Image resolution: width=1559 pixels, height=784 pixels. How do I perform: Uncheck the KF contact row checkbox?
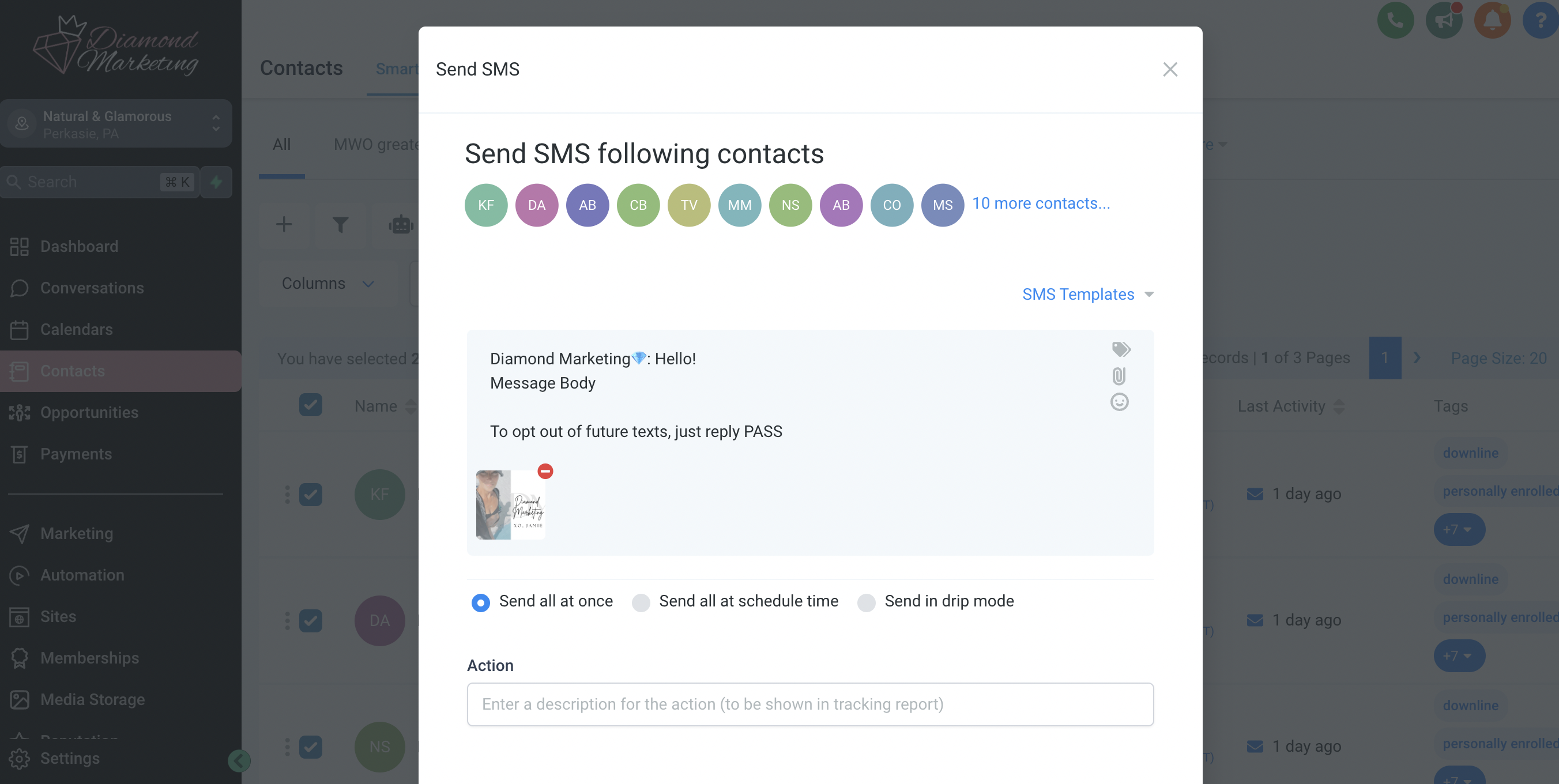(310, 494)
